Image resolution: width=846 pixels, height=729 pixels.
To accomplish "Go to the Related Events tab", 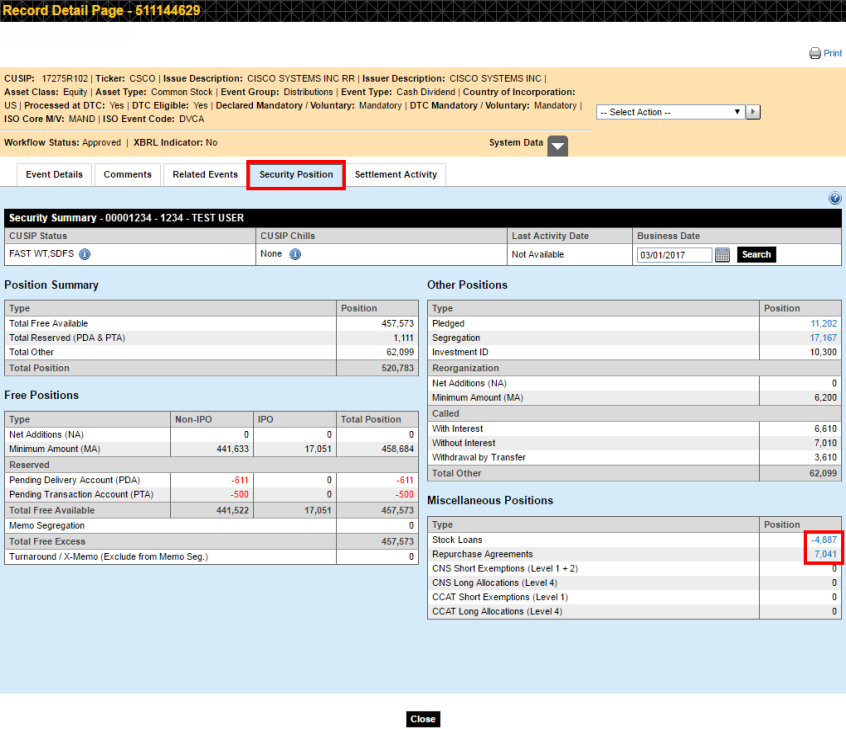I will (x=205, y=174).
